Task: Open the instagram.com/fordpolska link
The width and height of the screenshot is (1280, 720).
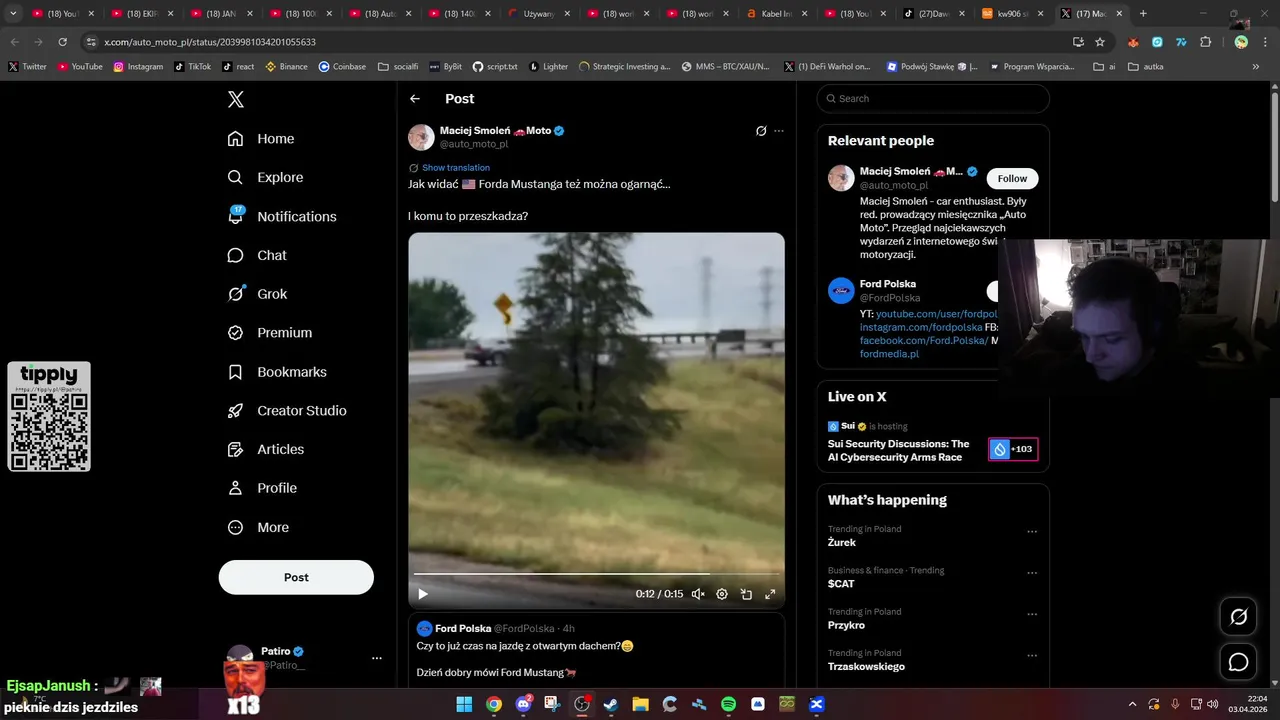Action: pyautogui.click(x=921, y=327)
